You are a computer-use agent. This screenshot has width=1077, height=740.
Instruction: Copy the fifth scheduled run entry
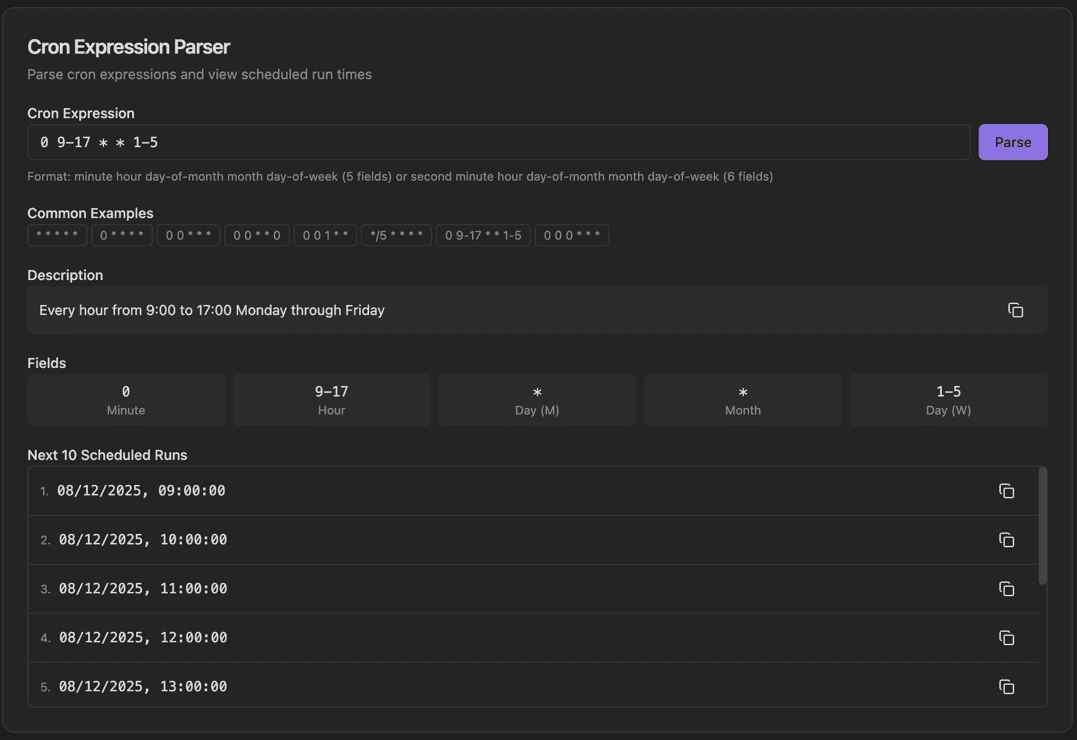click(1006, 686)
